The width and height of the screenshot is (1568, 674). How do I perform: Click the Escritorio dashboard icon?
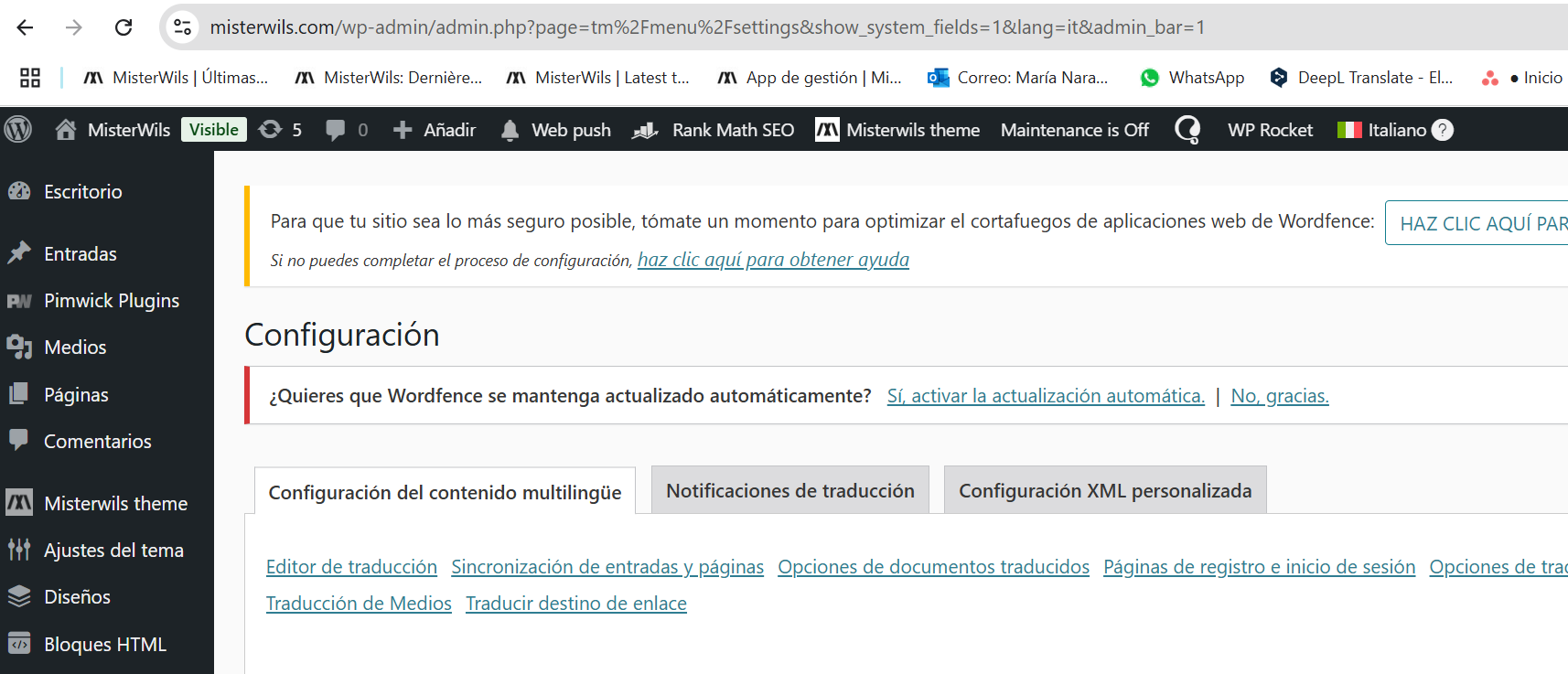coord(19,191)
